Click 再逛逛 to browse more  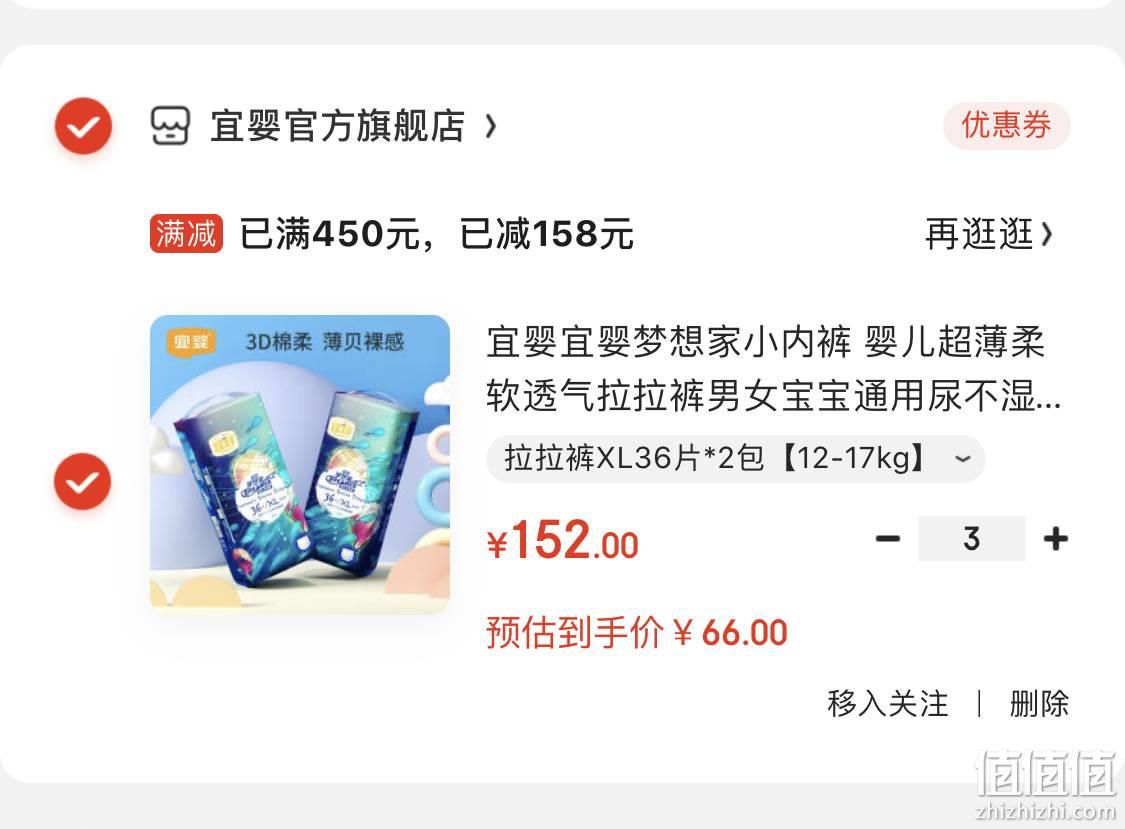tap(979, 235)
